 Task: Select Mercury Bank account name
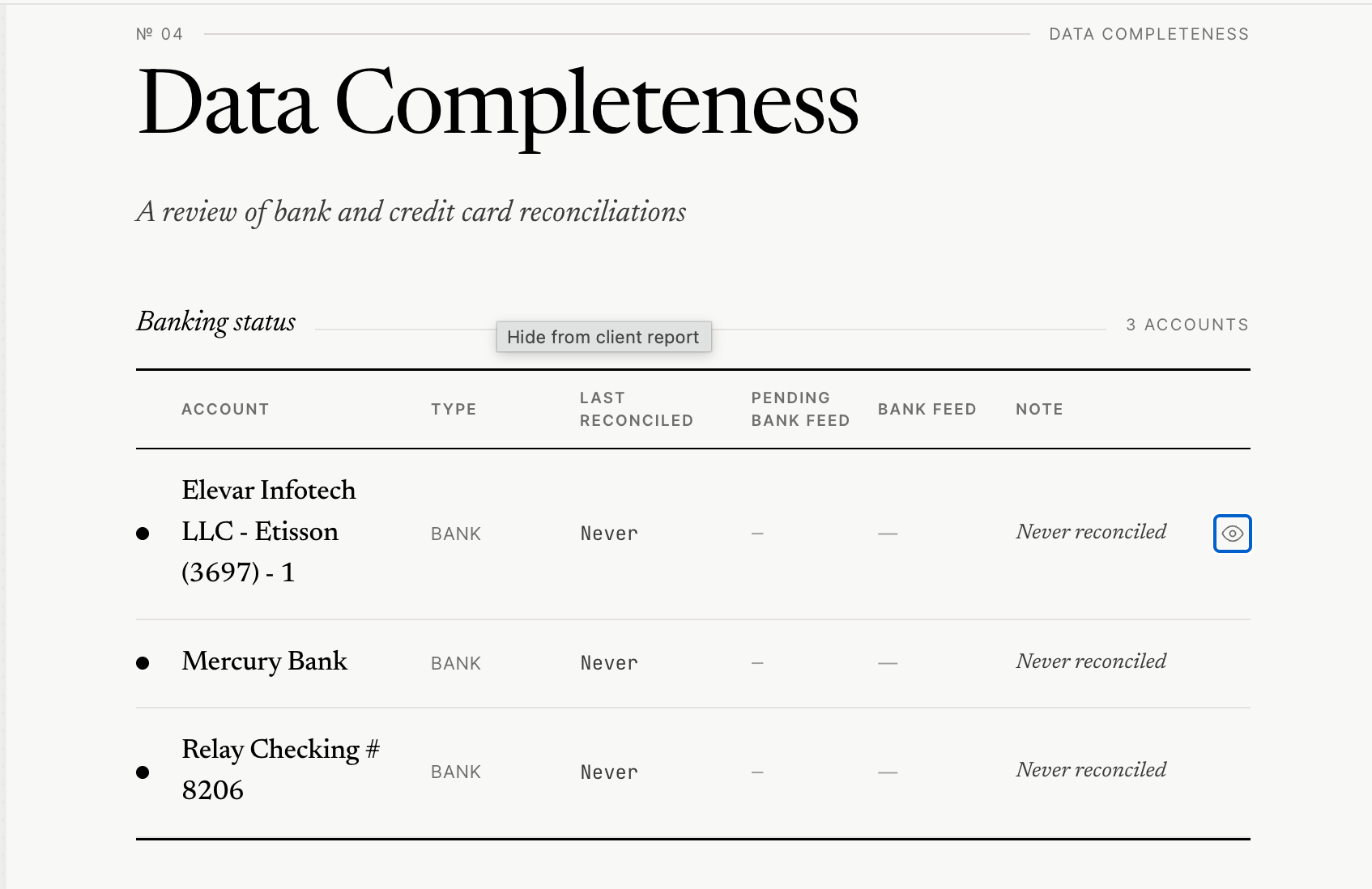[x=265, y=661]
